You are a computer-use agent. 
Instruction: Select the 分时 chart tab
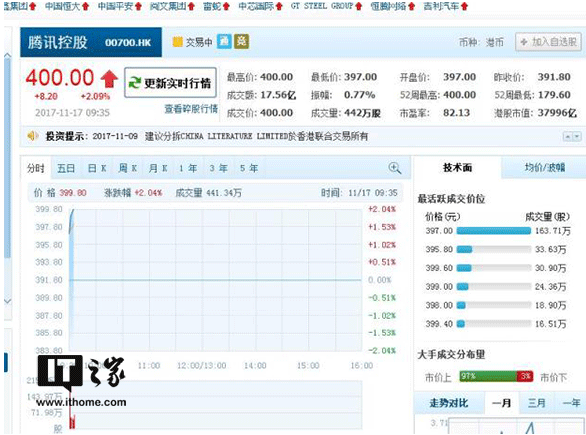(36, 168)
